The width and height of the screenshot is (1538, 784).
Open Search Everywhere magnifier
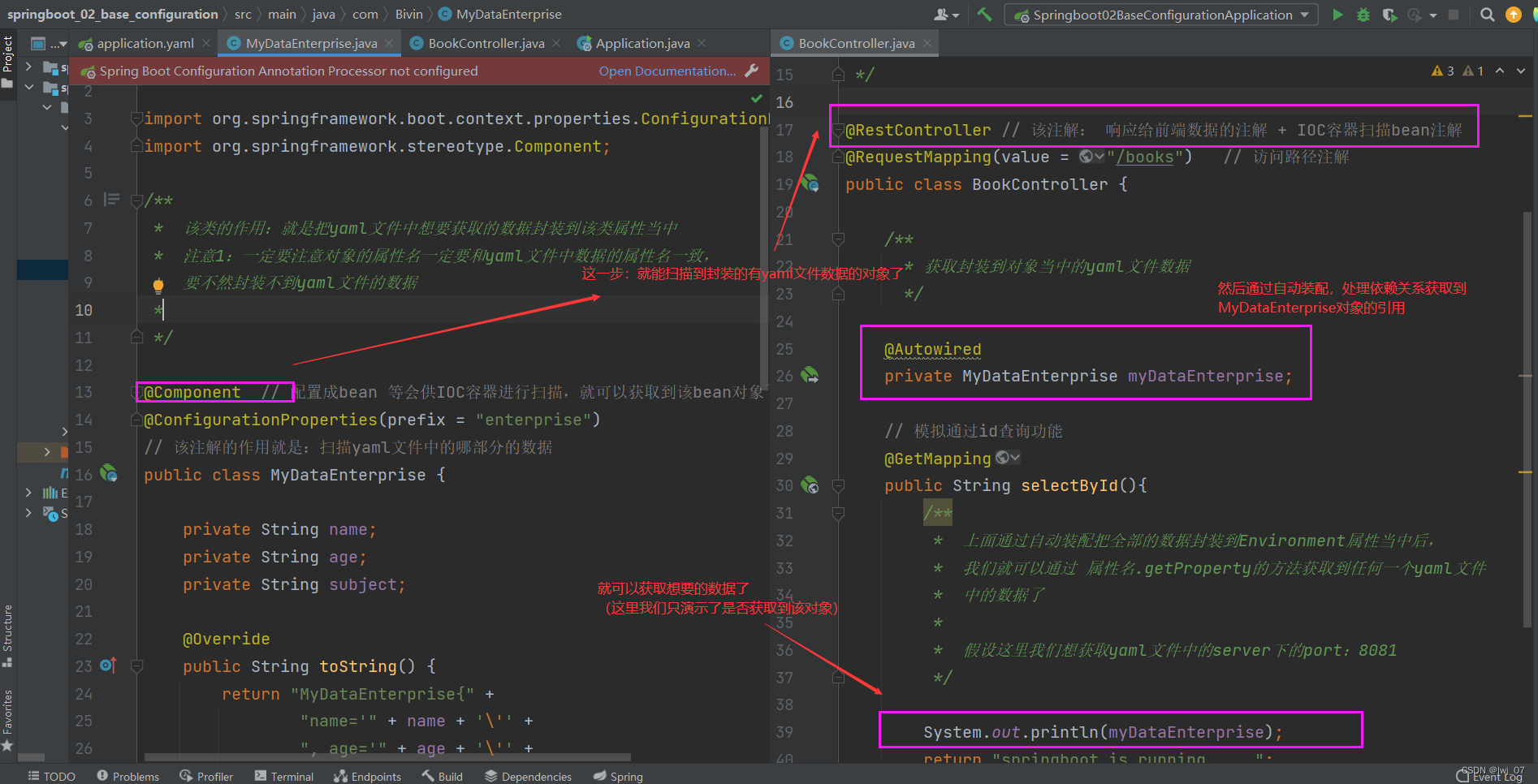(1487, 14)
